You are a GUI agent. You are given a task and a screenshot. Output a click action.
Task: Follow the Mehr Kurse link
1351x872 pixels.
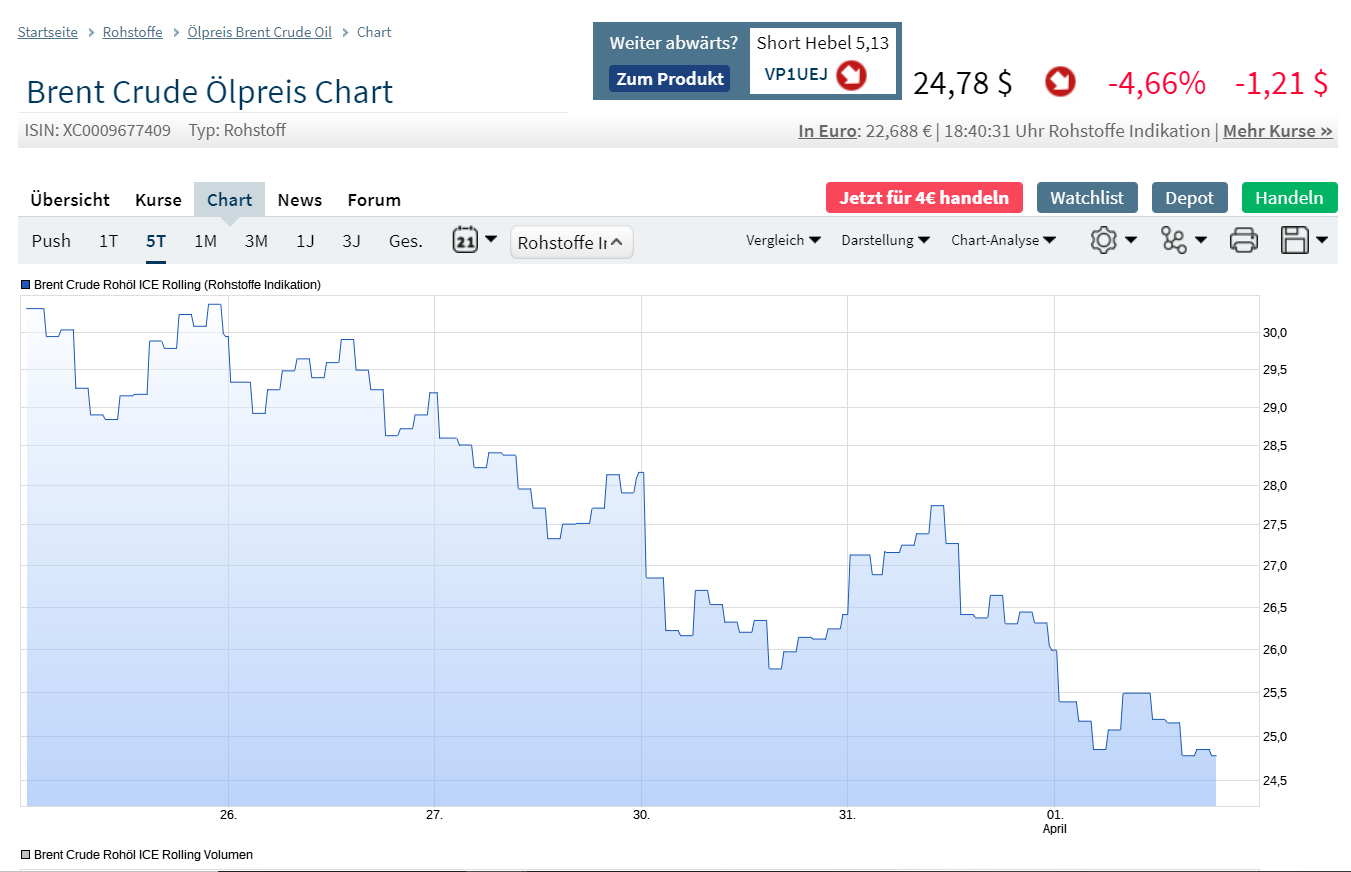click(1277, 130)
